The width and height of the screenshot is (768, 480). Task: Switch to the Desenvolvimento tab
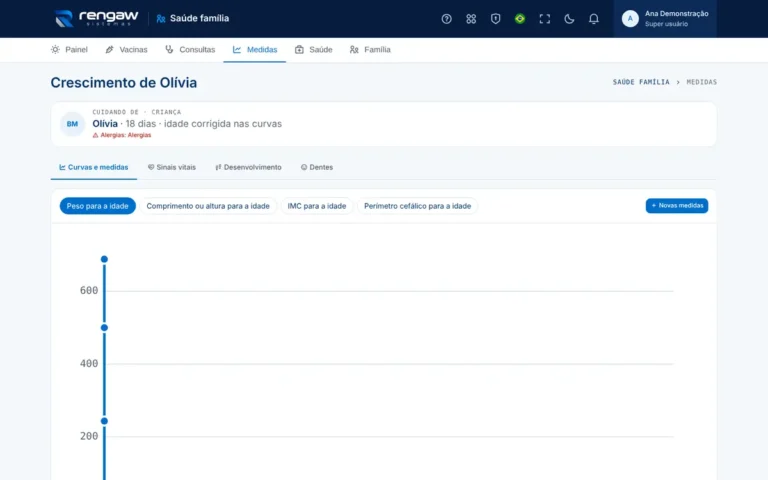(x=248, y=167)
